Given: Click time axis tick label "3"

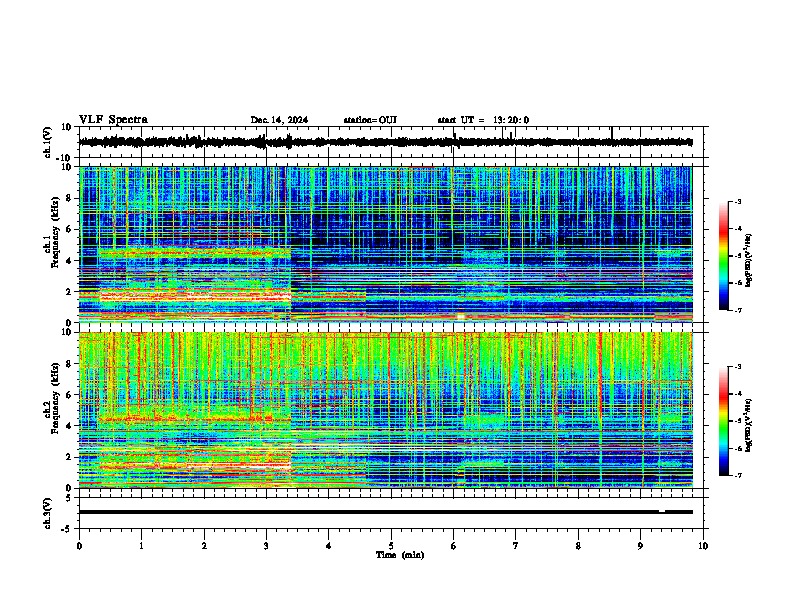Looking at the screenshot, I should (266, 546).
